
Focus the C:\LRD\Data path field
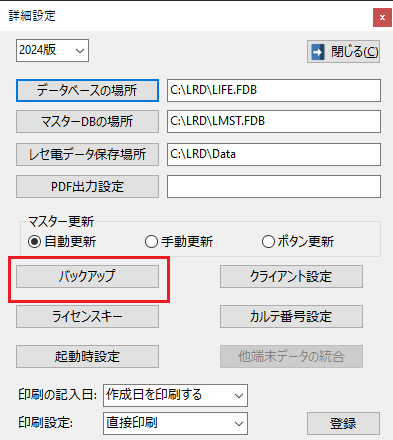coord(274,154)
